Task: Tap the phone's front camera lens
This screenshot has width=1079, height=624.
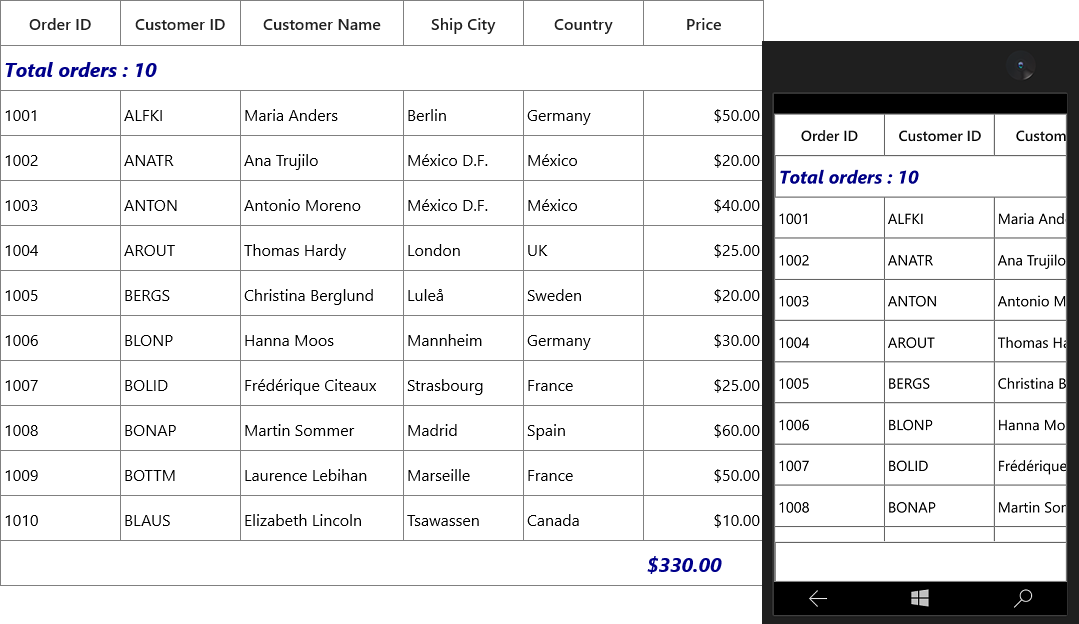Action: tap(1021, 66)
